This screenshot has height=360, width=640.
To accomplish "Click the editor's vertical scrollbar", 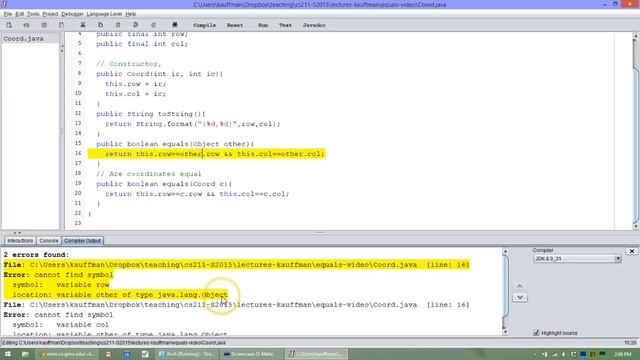I will [635, 131].
